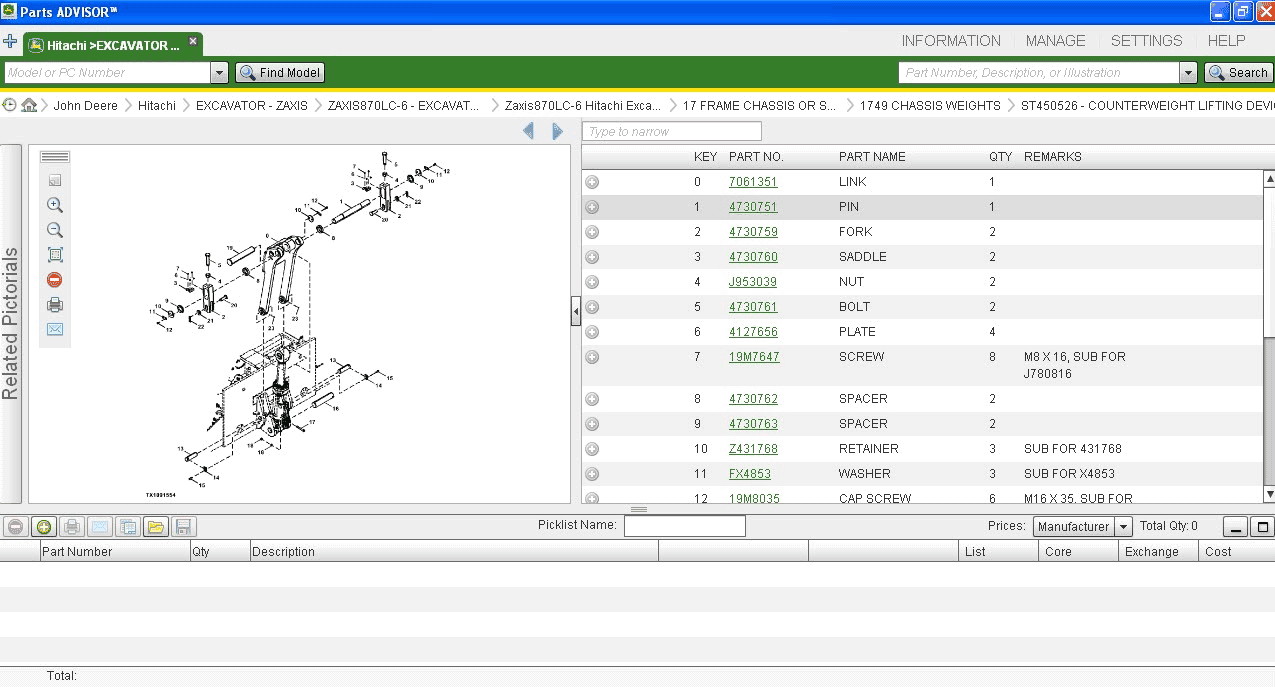Viewport: 1275px width, 687px height.
Task: Open the HELP menu
Action: pyautogui.click(x=1226, y=41)
